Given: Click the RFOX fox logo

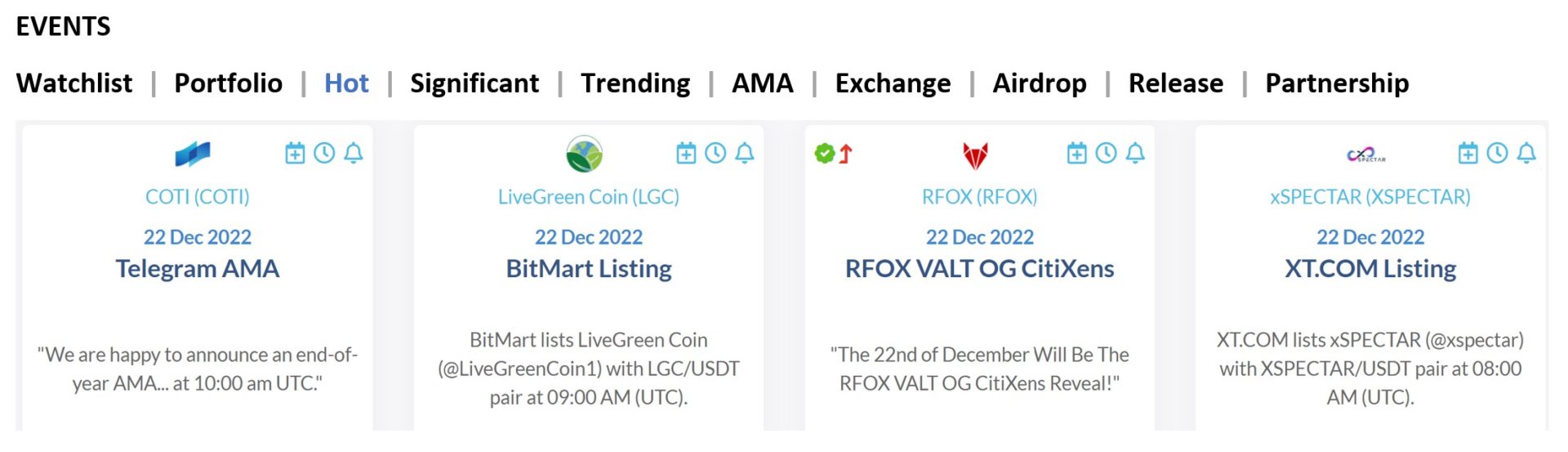Looking at the screenshot, I should point(975,154).
